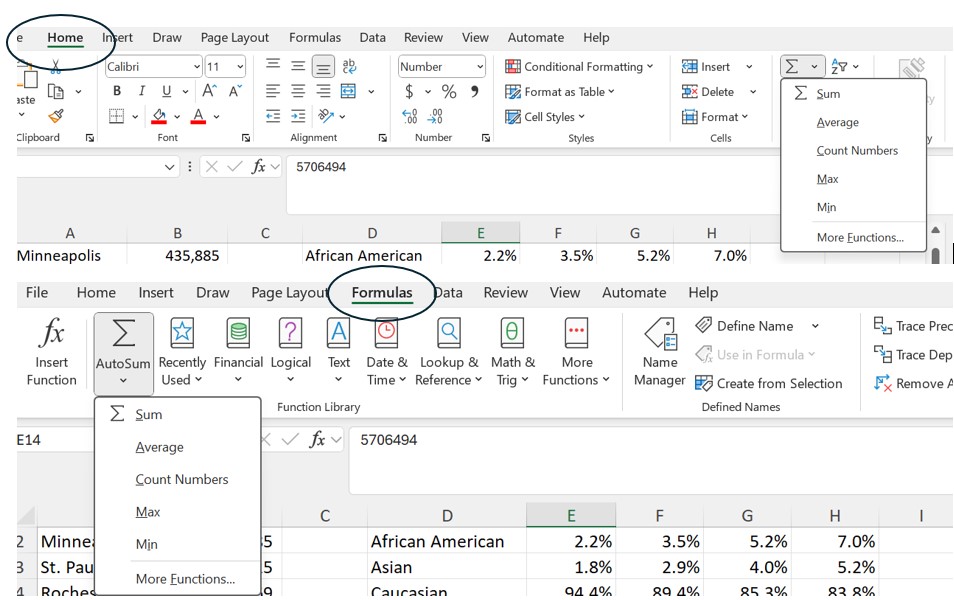
Task: Apply the red font color A
Action: click(x=198, y=116)
